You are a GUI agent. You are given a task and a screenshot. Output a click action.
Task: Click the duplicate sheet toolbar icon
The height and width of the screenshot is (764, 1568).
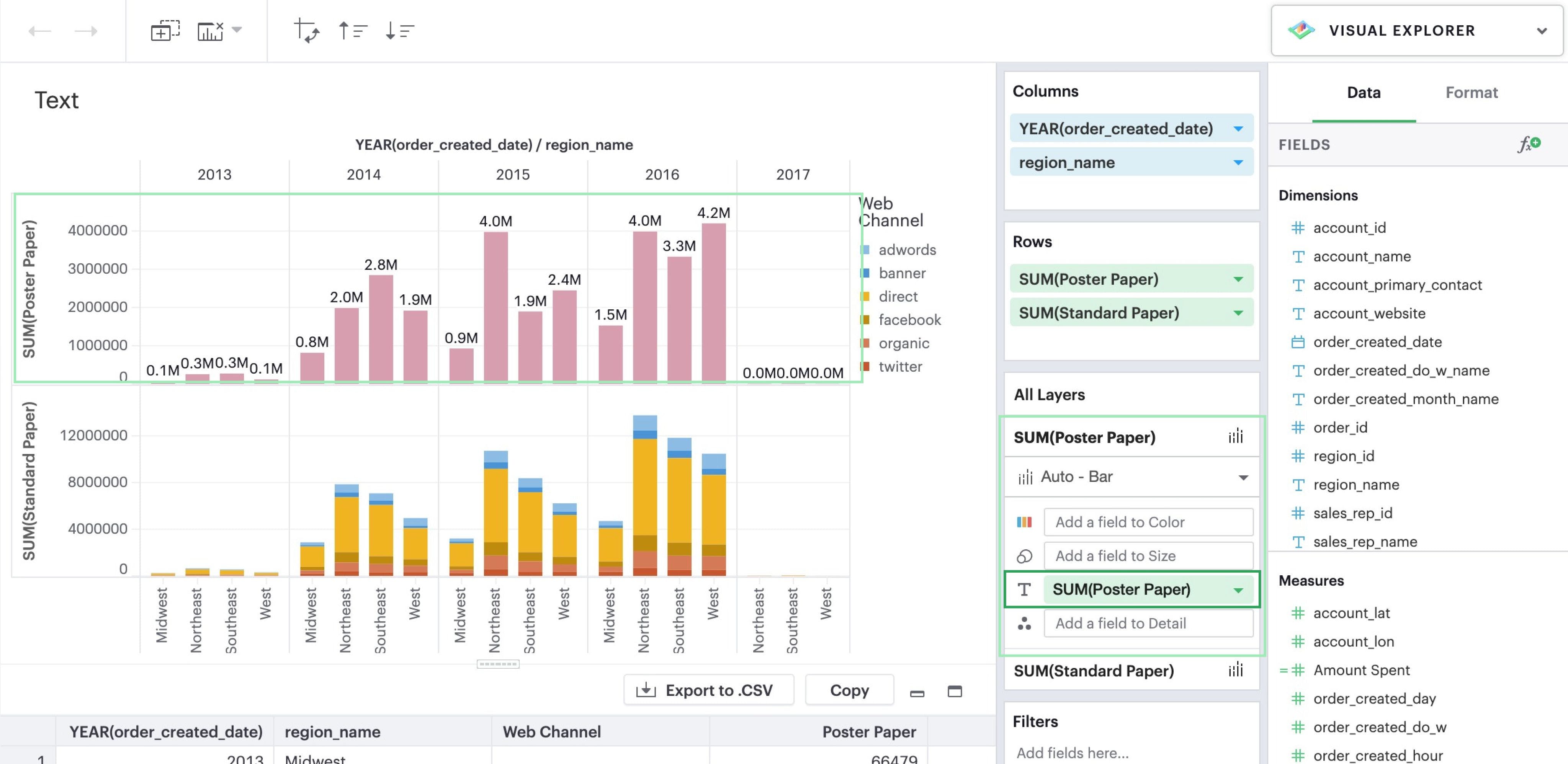coord(165,30)
